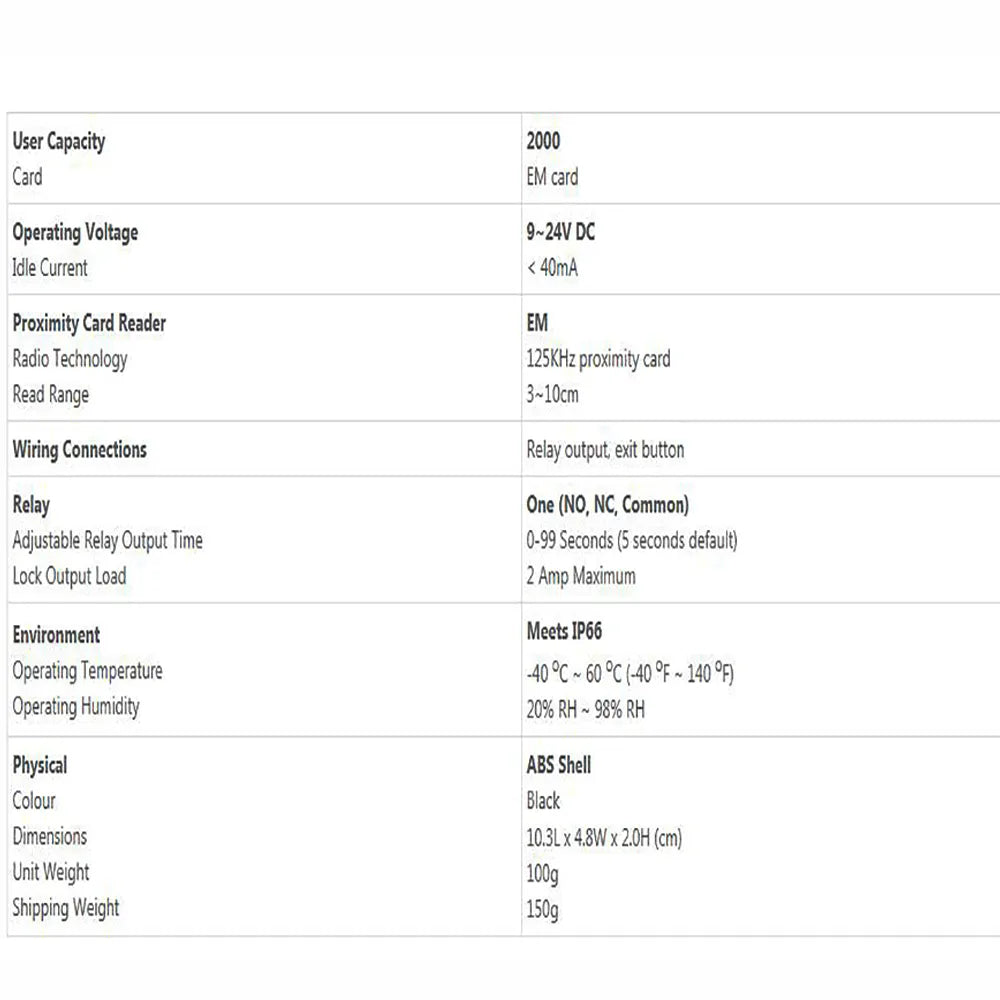Image resolution: width=1000 pixels, height=1000 pixels.
Task: Select the Shipping Weight label
Action: point(65,908)
